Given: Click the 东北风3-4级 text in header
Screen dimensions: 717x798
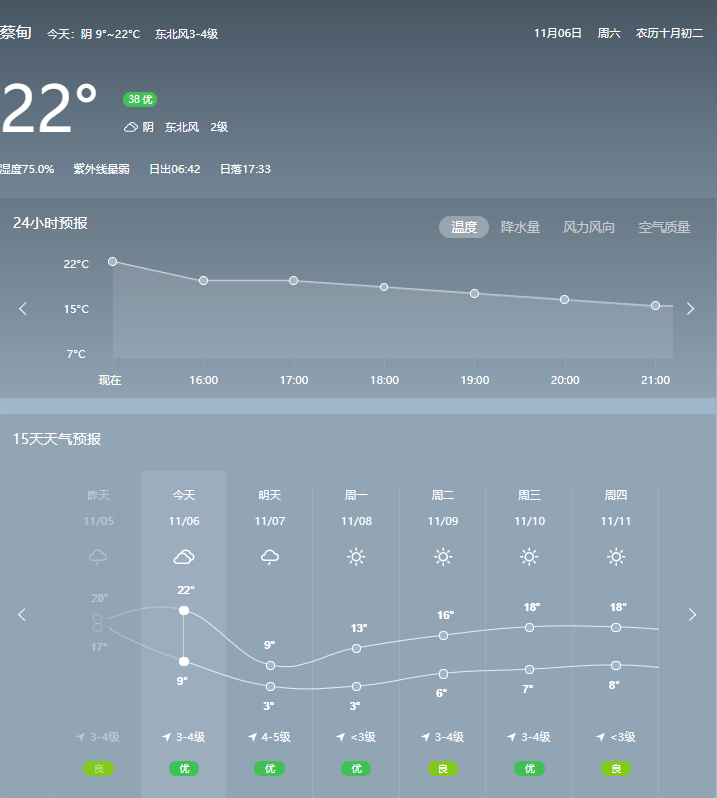Looking at the screenshot, I should [187, 34].
